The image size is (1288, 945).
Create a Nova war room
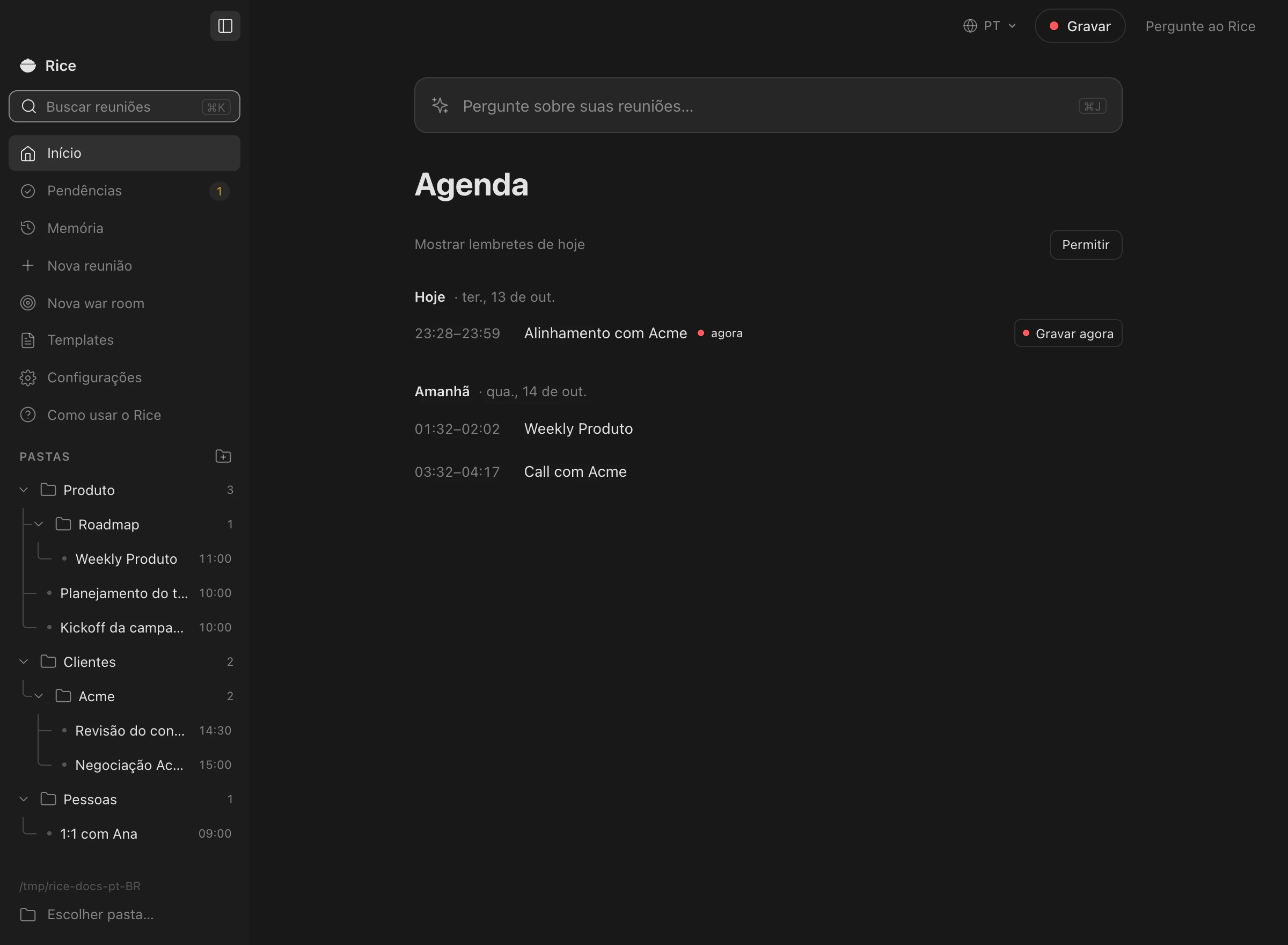click(x=125, y=303)
